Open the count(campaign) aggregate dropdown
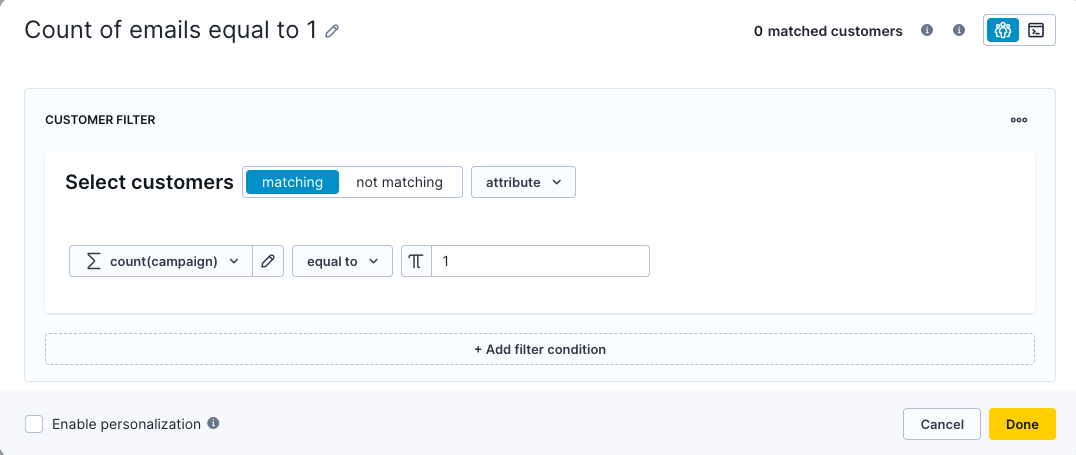This screenshot has height=455, width=1076. coord(161,261)
